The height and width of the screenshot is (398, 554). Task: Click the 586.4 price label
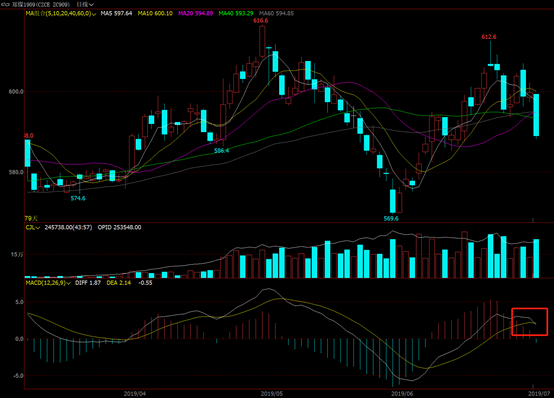click(222, 151)
